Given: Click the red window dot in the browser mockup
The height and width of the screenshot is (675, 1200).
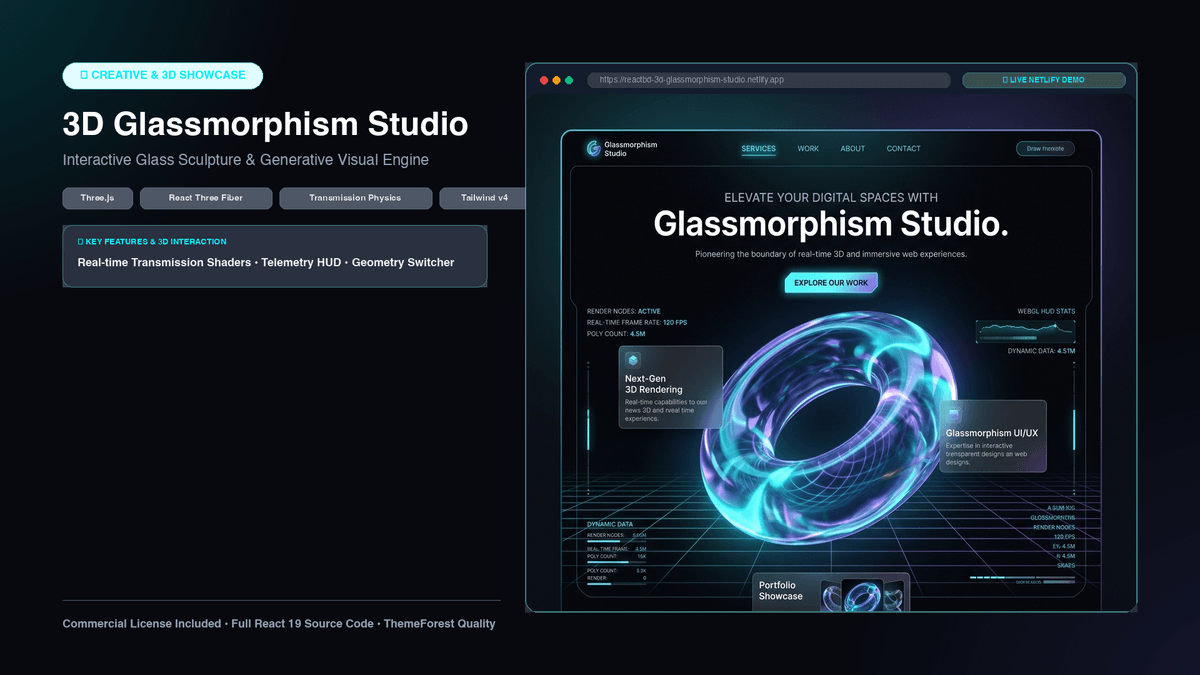Looking at the screenshot, I should (x=544, y=80).
